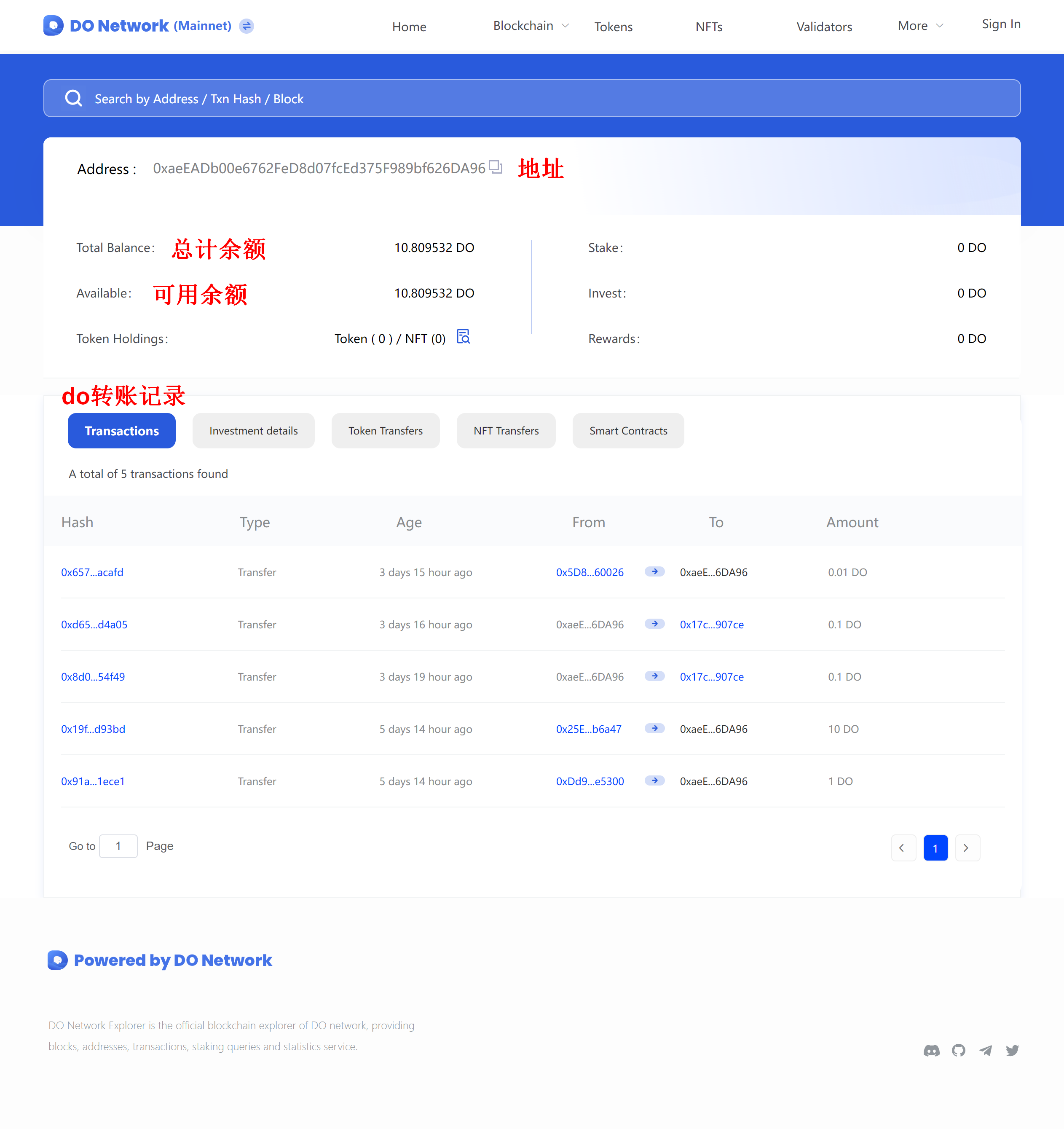The image size is (1064, 1129).
Task: Open the GitHub icon in footer
Action: [958, 1050]
